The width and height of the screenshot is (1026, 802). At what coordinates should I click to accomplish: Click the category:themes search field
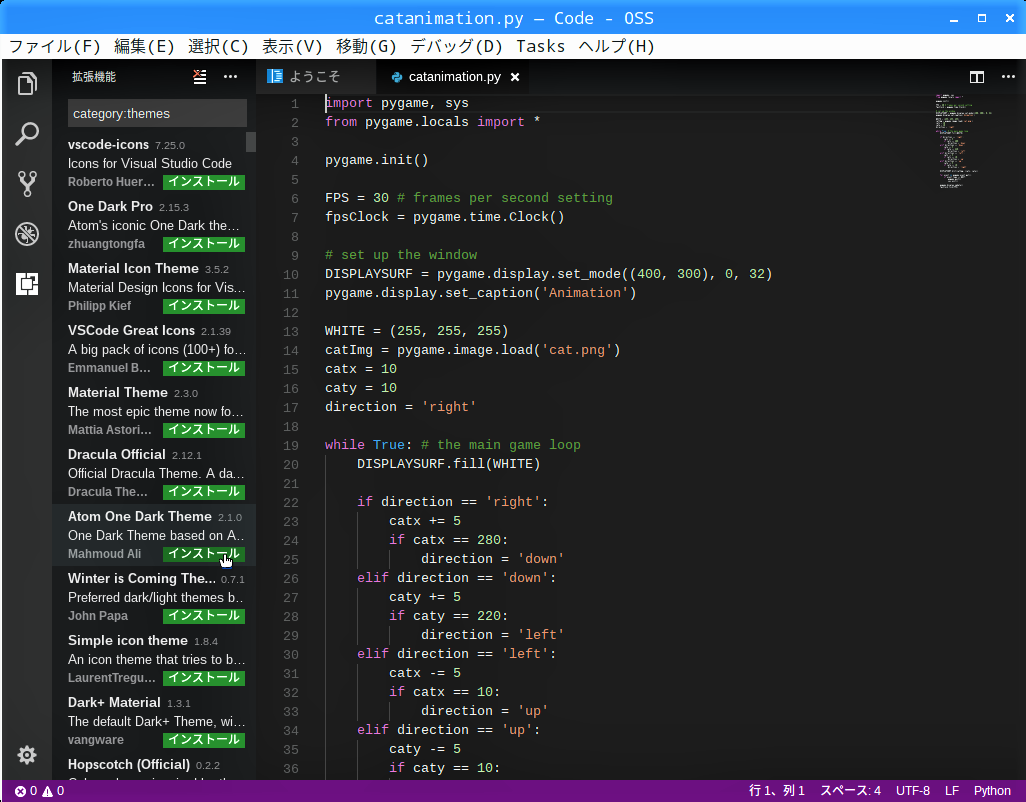157,113
